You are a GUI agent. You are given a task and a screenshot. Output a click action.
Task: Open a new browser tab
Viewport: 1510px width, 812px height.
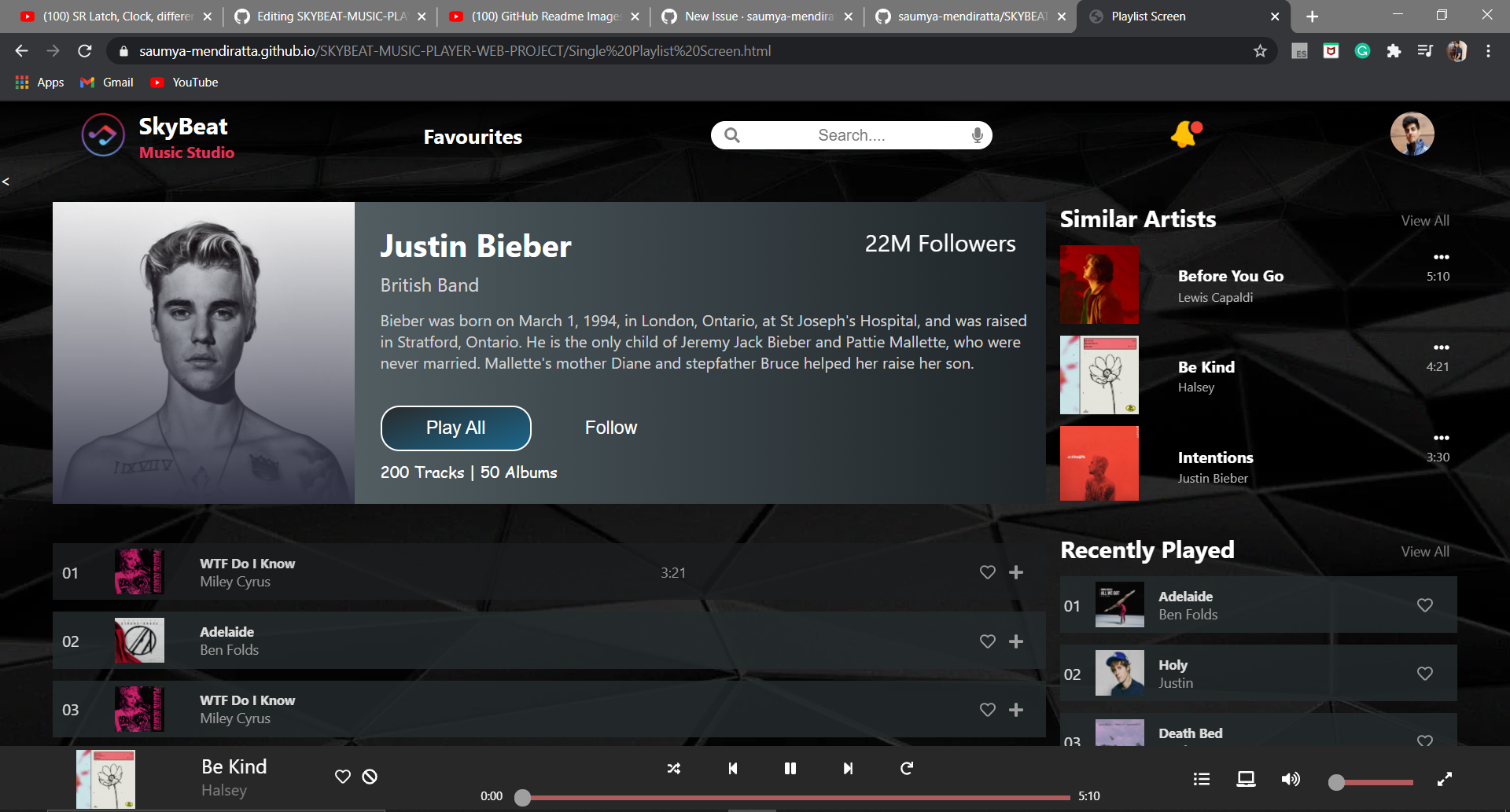tap(1313, 17)
